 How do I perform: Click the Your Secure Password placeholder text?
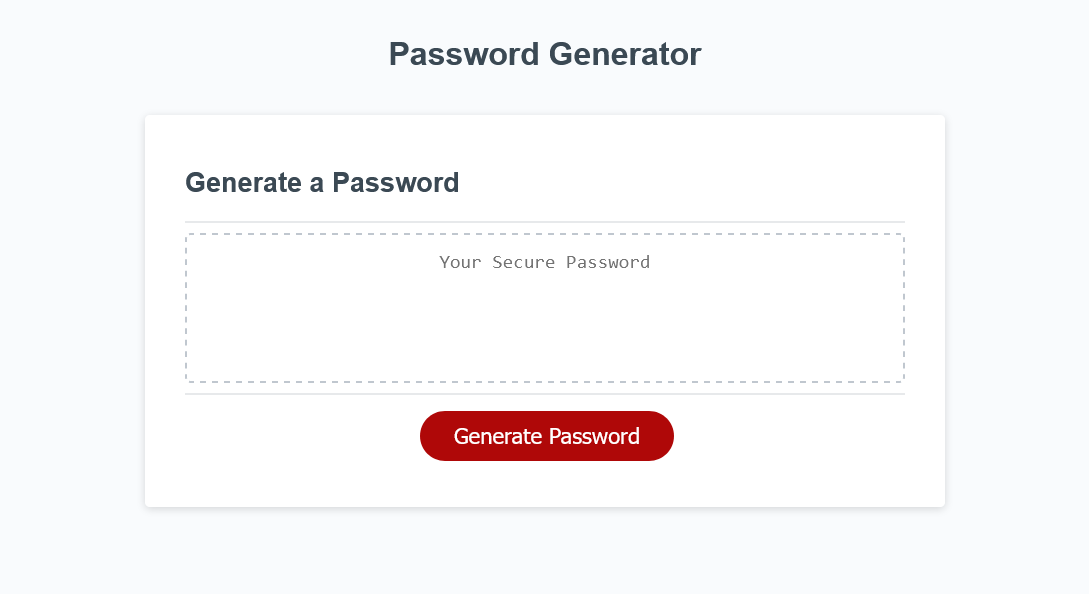click(545, 262)
